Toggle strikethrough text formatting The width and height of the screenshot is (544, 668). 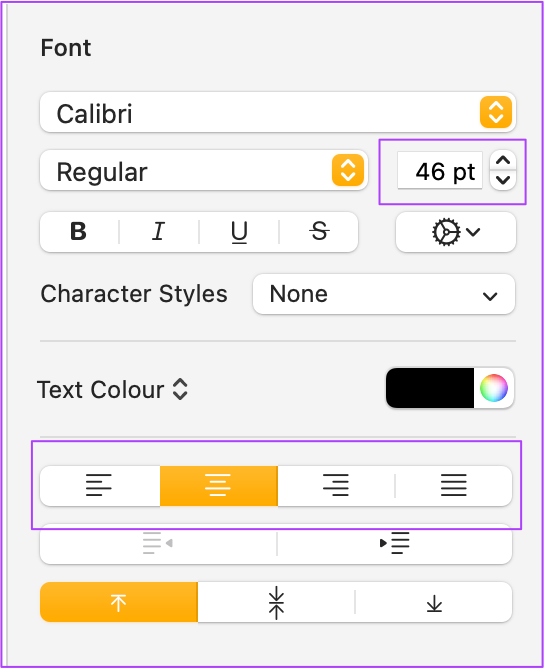point(319,232)
